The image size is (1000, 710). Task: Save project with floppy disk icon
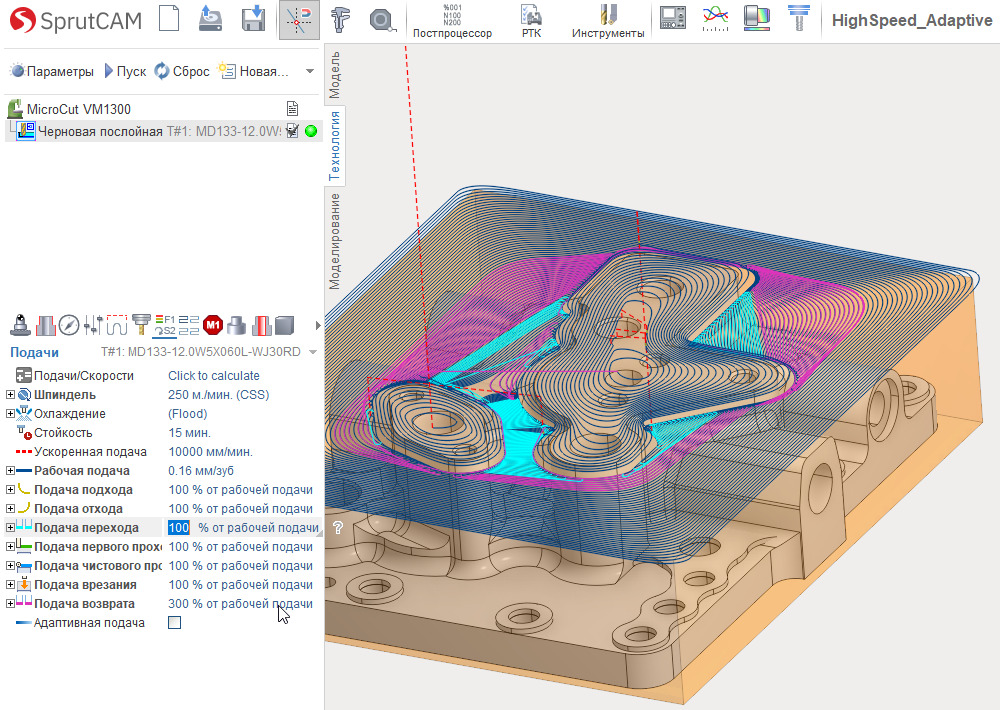click(253, 18)
